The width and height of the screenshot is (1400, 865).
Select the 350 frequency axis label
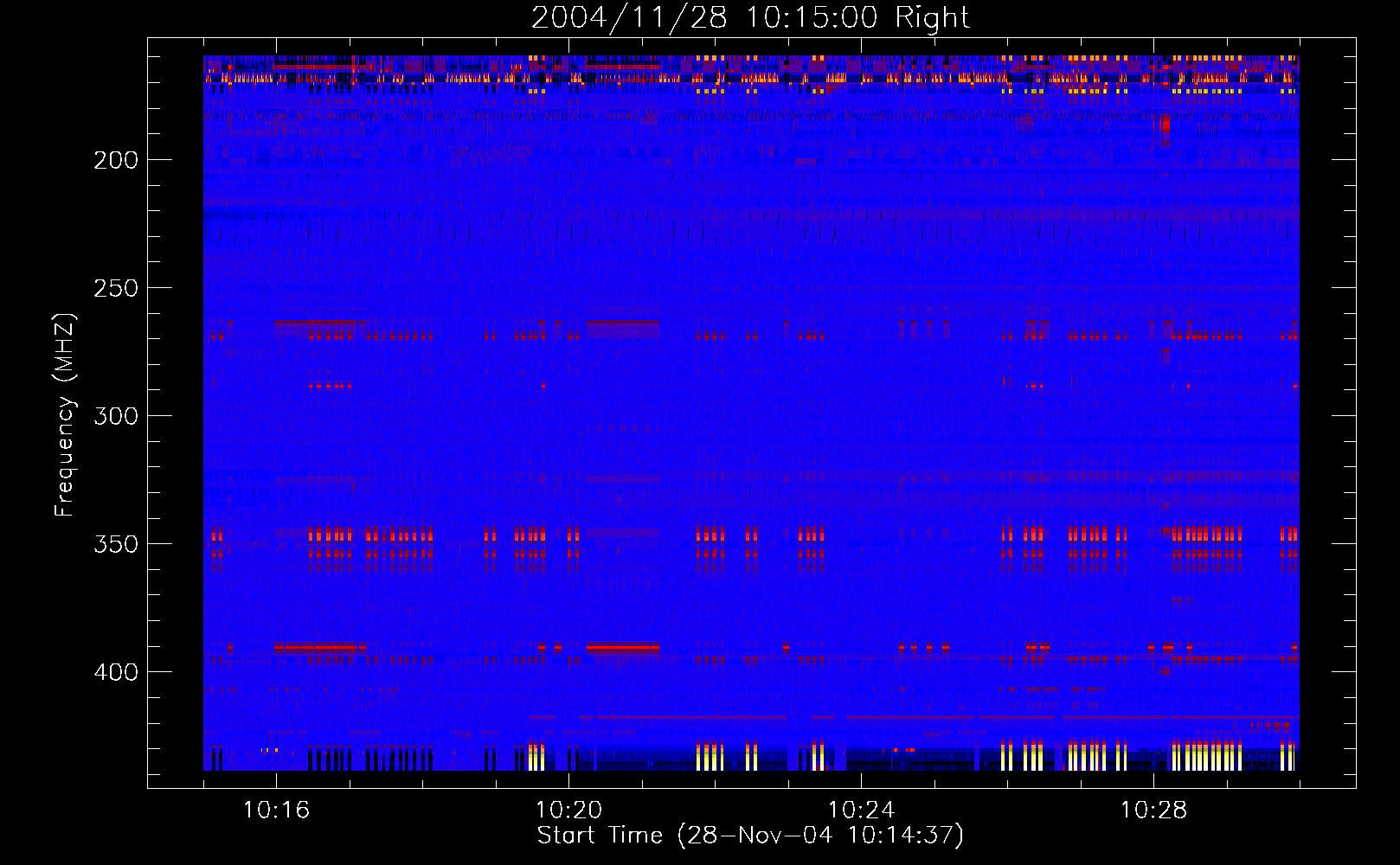pyautogui.click(x=115, y=544)
